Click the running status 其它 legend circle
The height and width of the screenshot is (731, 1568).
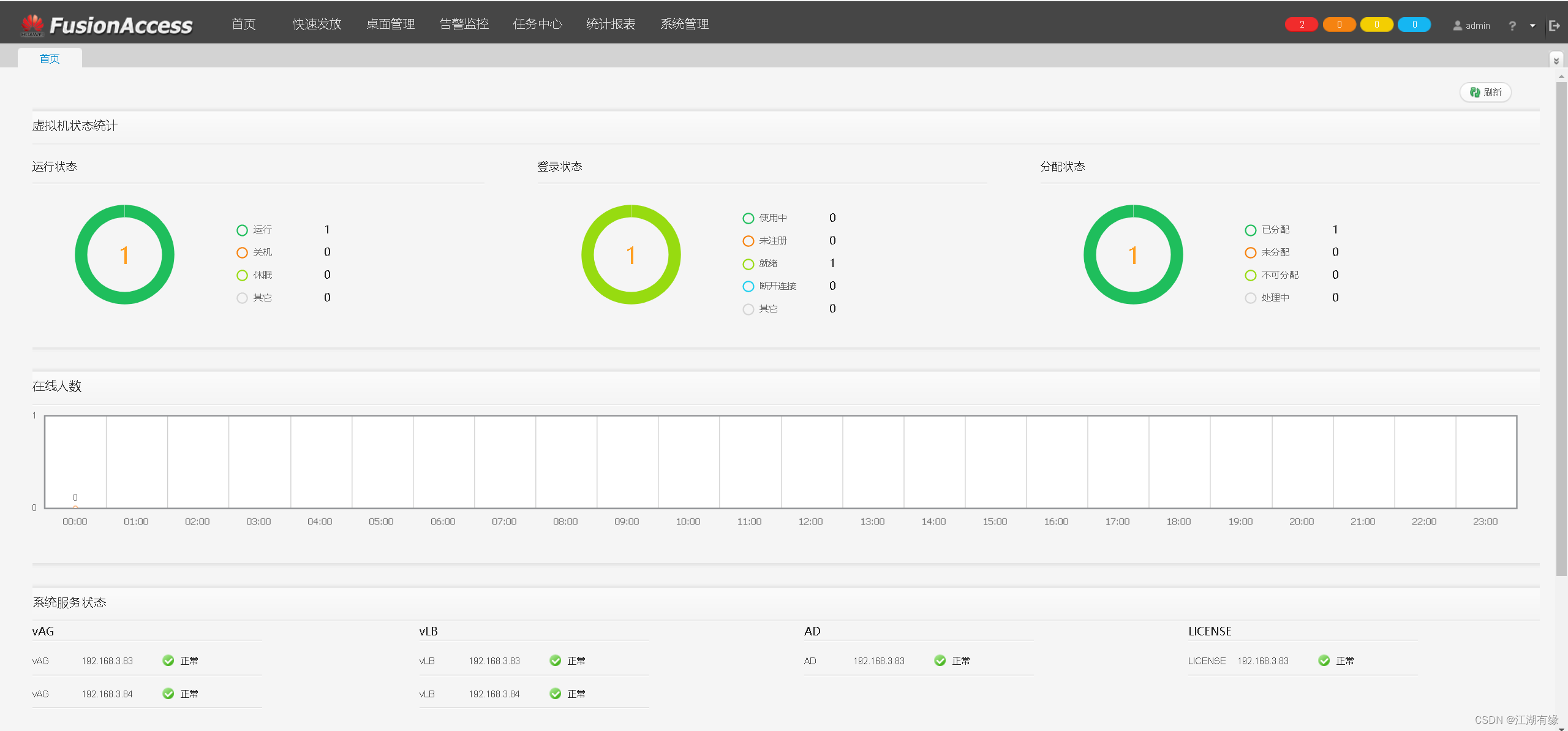(242, 298)
